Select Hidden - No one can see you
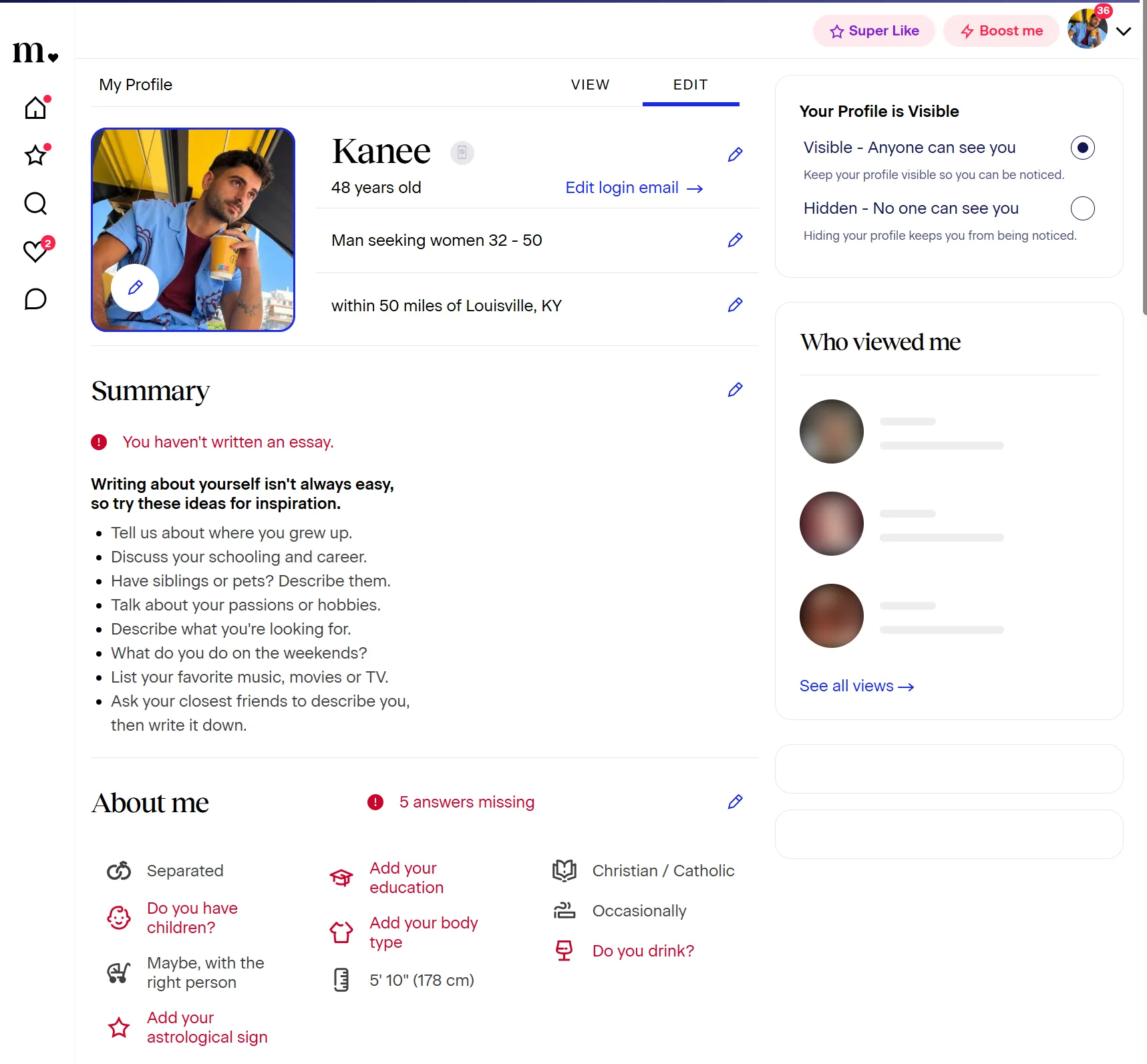This screenshot has width=1147, height=1064. (x=1082, y=208)
